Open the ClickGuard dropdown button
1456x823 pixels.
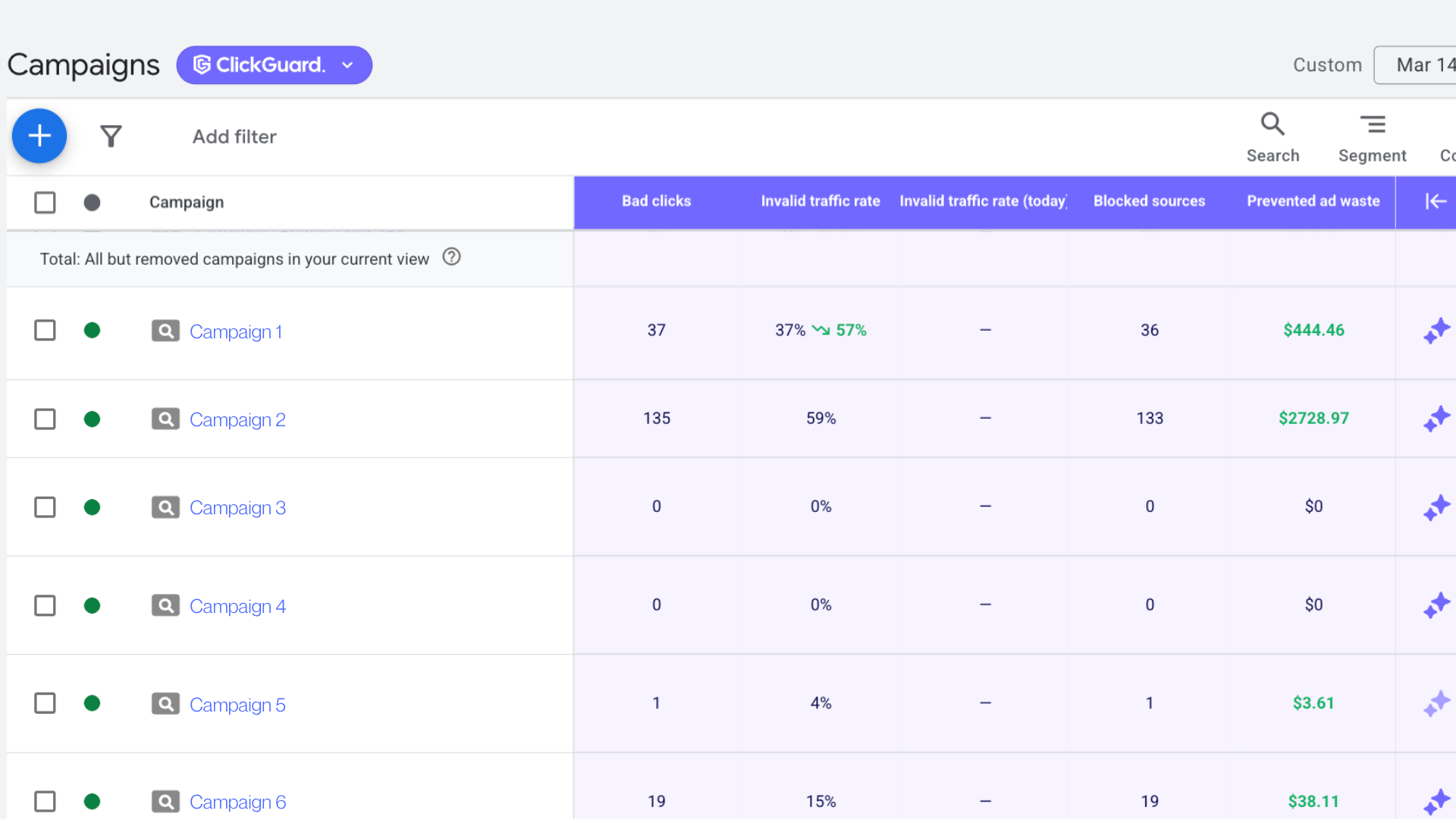click(x=274, y=65)
